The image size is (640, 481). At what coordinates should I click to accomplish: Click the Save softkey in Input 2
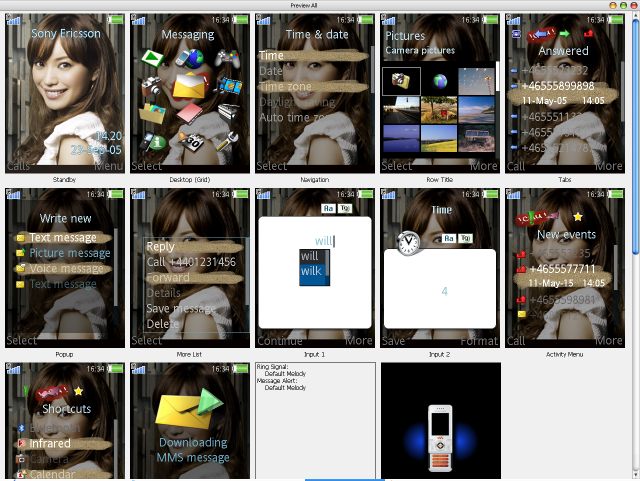click(x=393, y=341)
